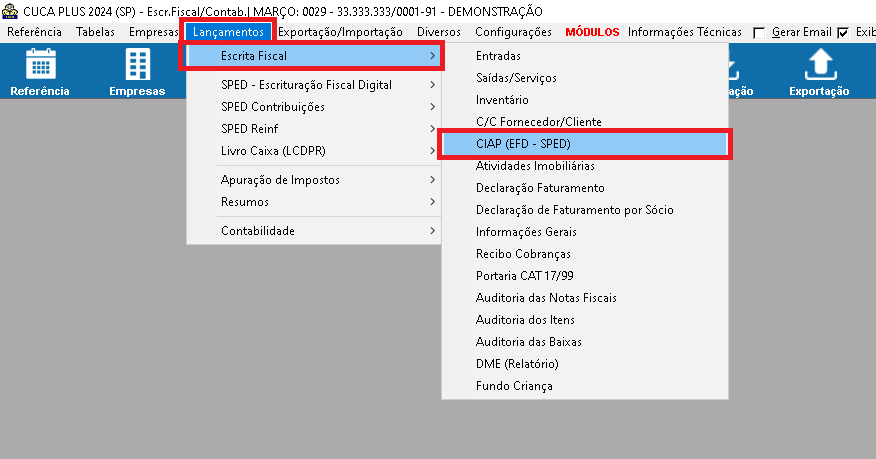The width and height of the screenshot is (876, 459).
Task: Select SPED - Escrituração Fiscal Digital entry
Action: coord(313,85)
